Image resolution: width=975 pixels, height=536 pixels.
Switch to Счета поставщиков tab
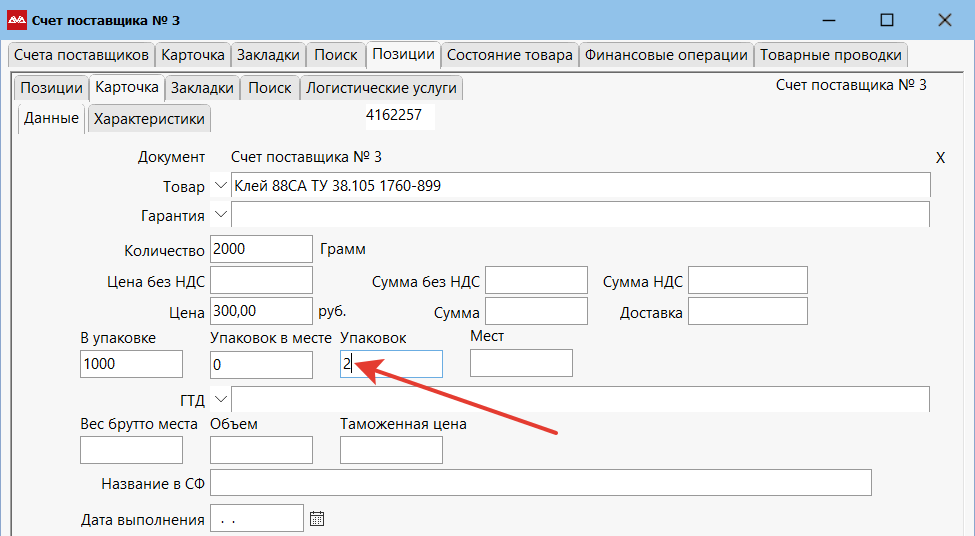pos(81,55)
